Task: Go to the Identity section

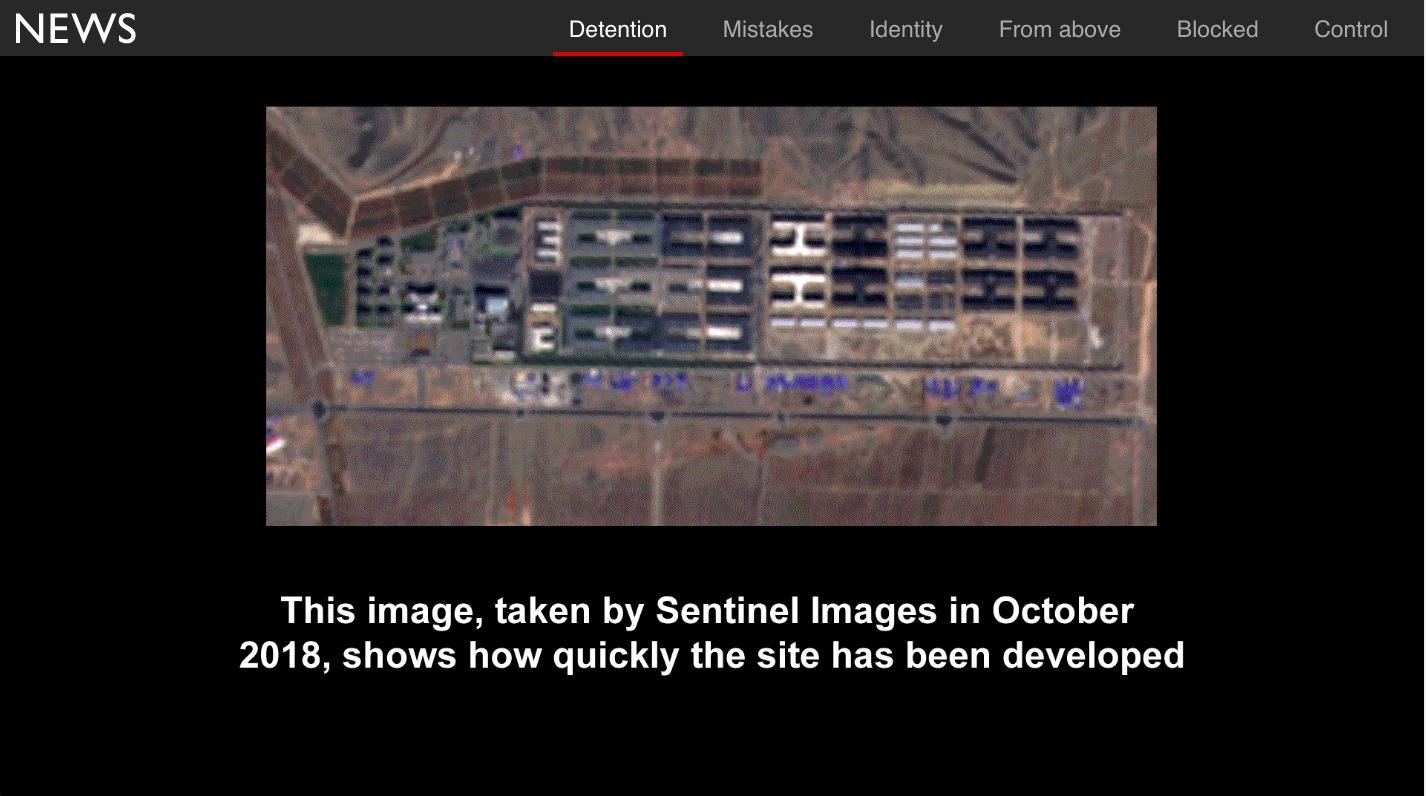Action: 906,29
